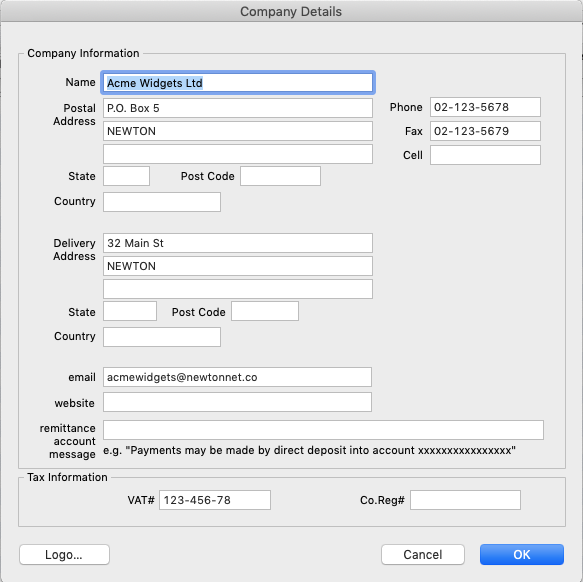Click the delivery address Country field
The height and width of the screenshot is (582, 583).
coord(162,337)
